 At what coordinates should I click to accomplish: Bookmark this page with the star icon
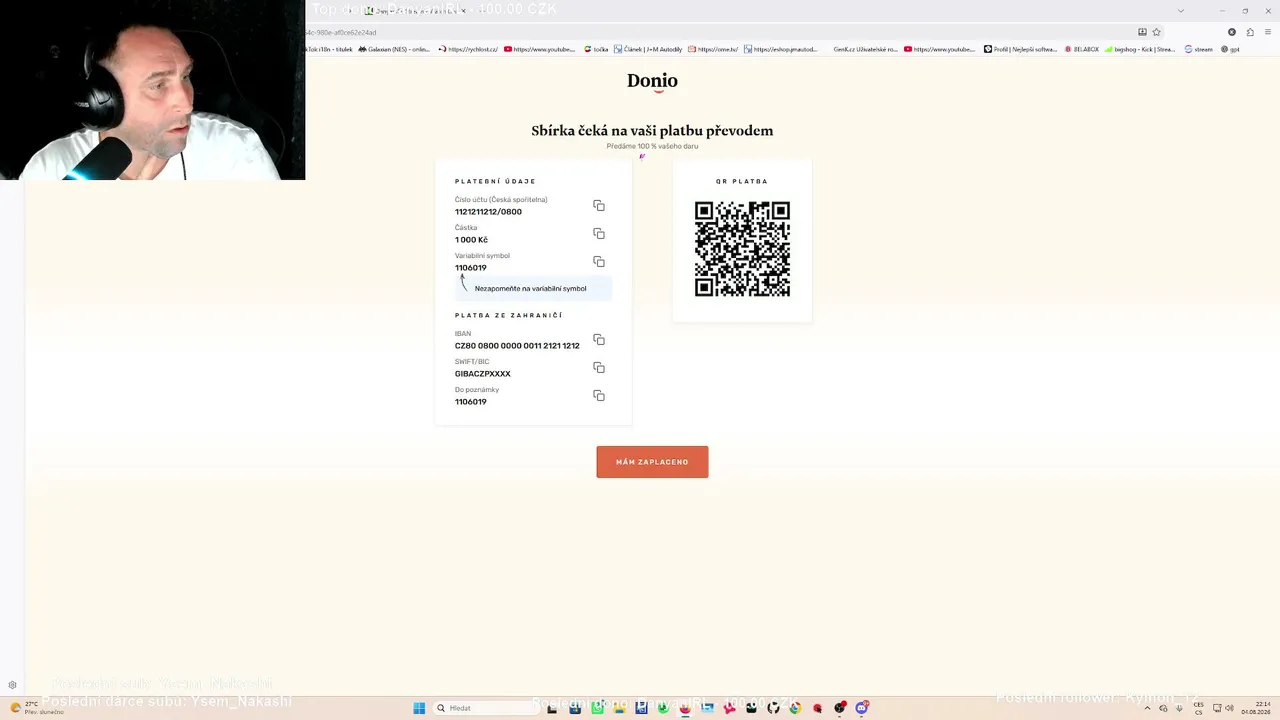[1157, 32]
